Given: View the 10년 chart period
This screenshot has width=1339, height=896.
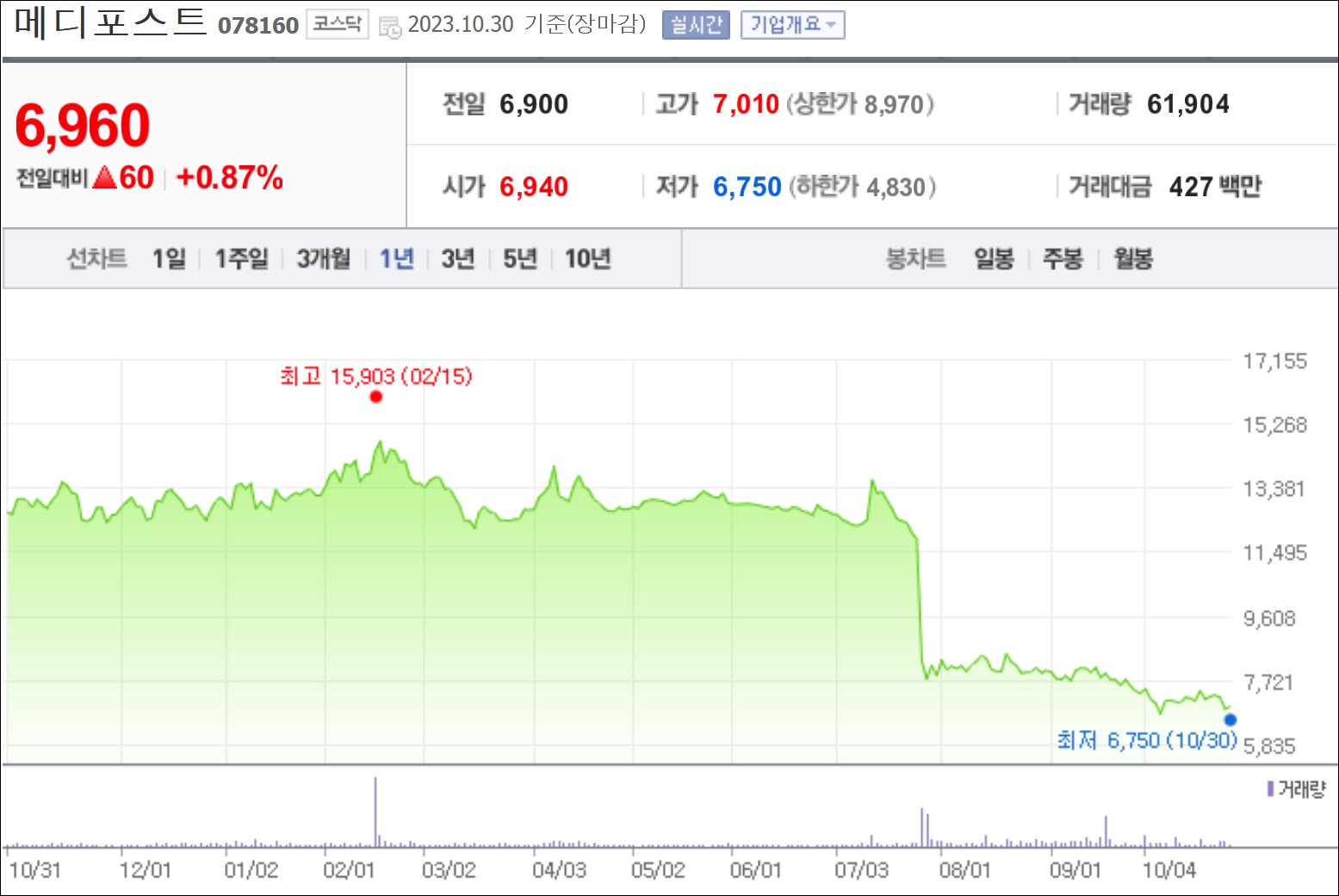Looking at the screenshot, I should (x=588, y=258).
